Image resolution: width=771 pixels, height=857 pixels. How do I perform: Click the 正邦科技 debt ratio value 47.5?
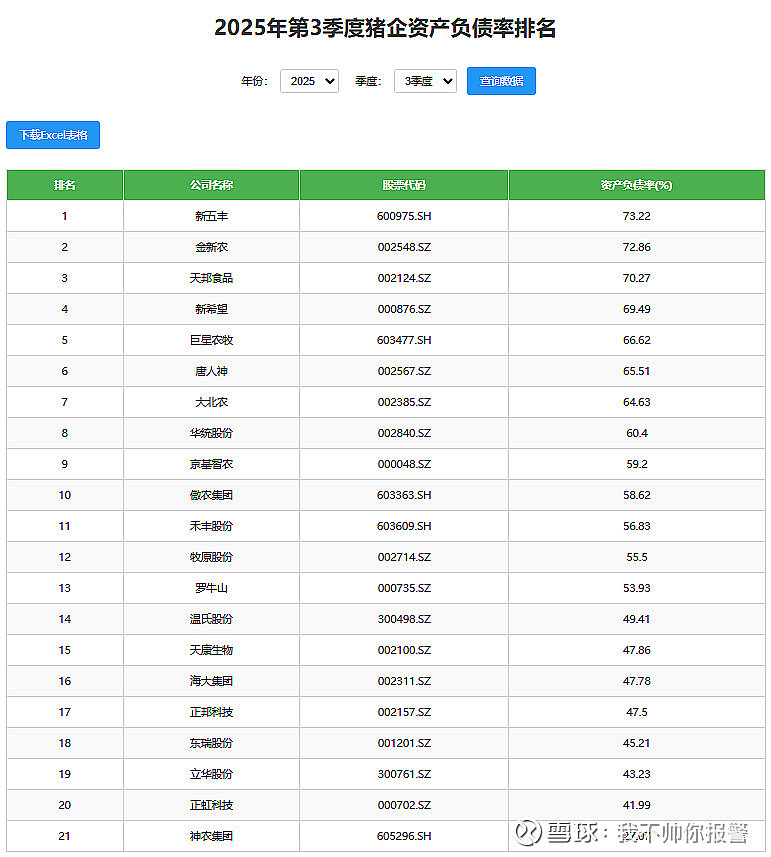[636, 712]
